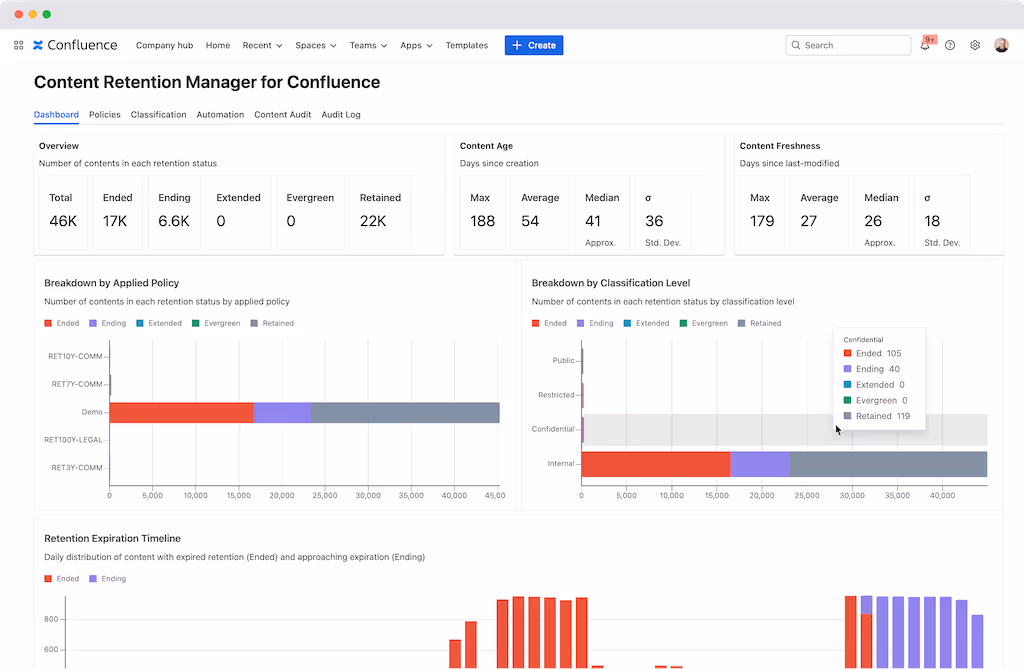Select the Dashboard tab
Viewport: 1024px width, 669px height.
tap(56, 114)
